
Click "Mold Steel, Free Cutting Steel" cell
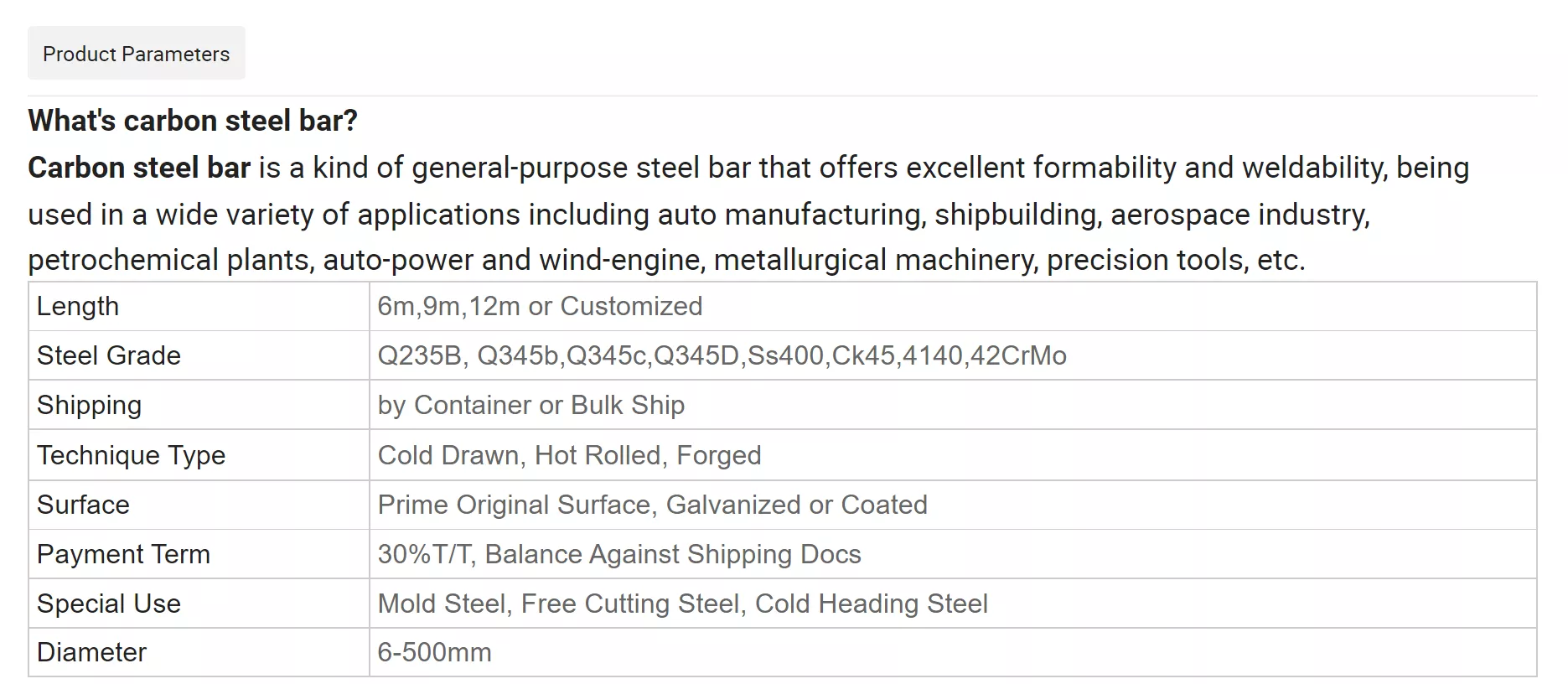click(x=953, y=604)
